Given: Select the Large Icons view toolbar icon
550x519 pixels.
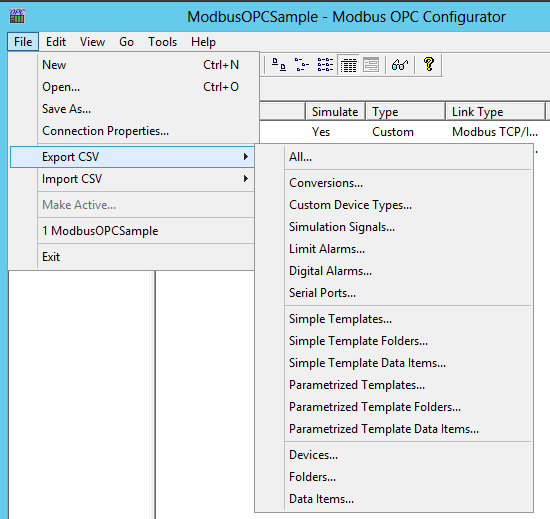Looking at the screenshot, I should coord(279,65).
